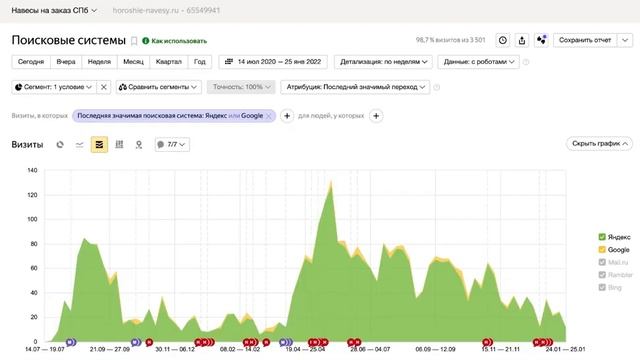The height and width of the screenshot is (360, 640).
Task: Click the filter chip Последняя значимая поисковая система
Action: tap(170, 116)
